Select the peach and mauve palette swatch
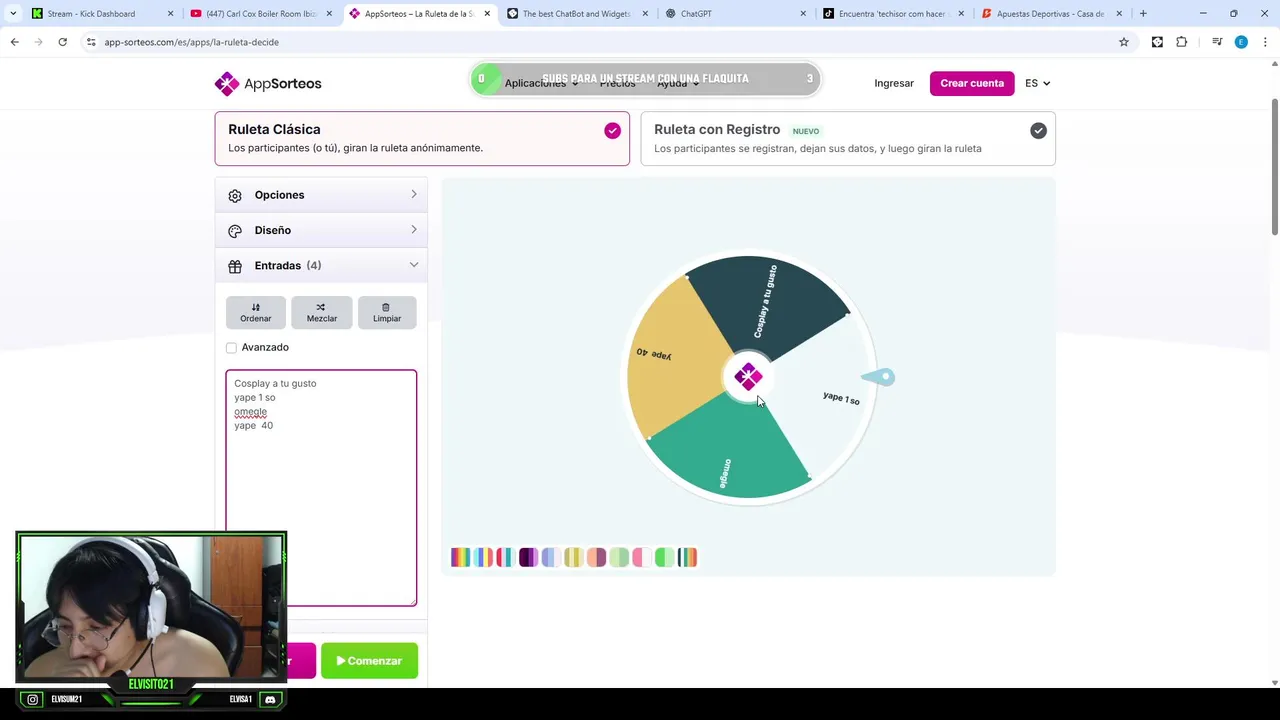 (596, 557)
